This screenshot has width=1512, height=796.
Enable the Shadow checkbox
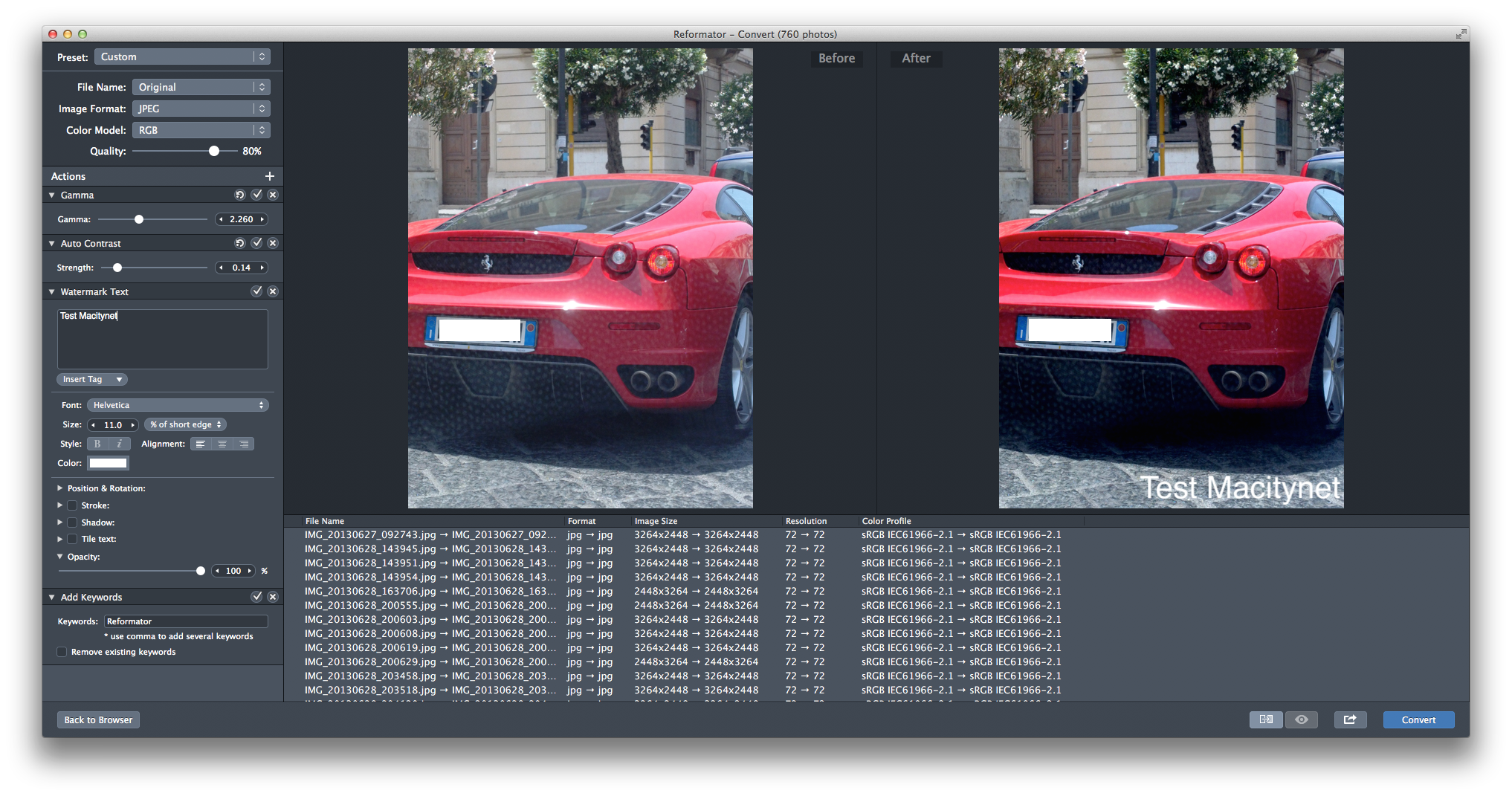72,522
